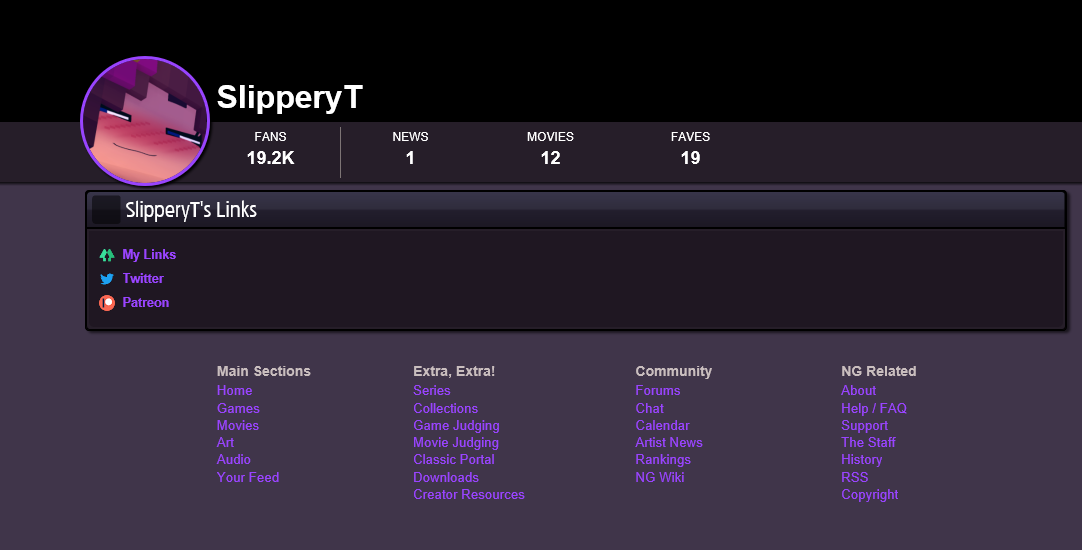Click the SlipperyT username heading
The height and width of the screenshot is (550, 1082).
pos(289,97)
